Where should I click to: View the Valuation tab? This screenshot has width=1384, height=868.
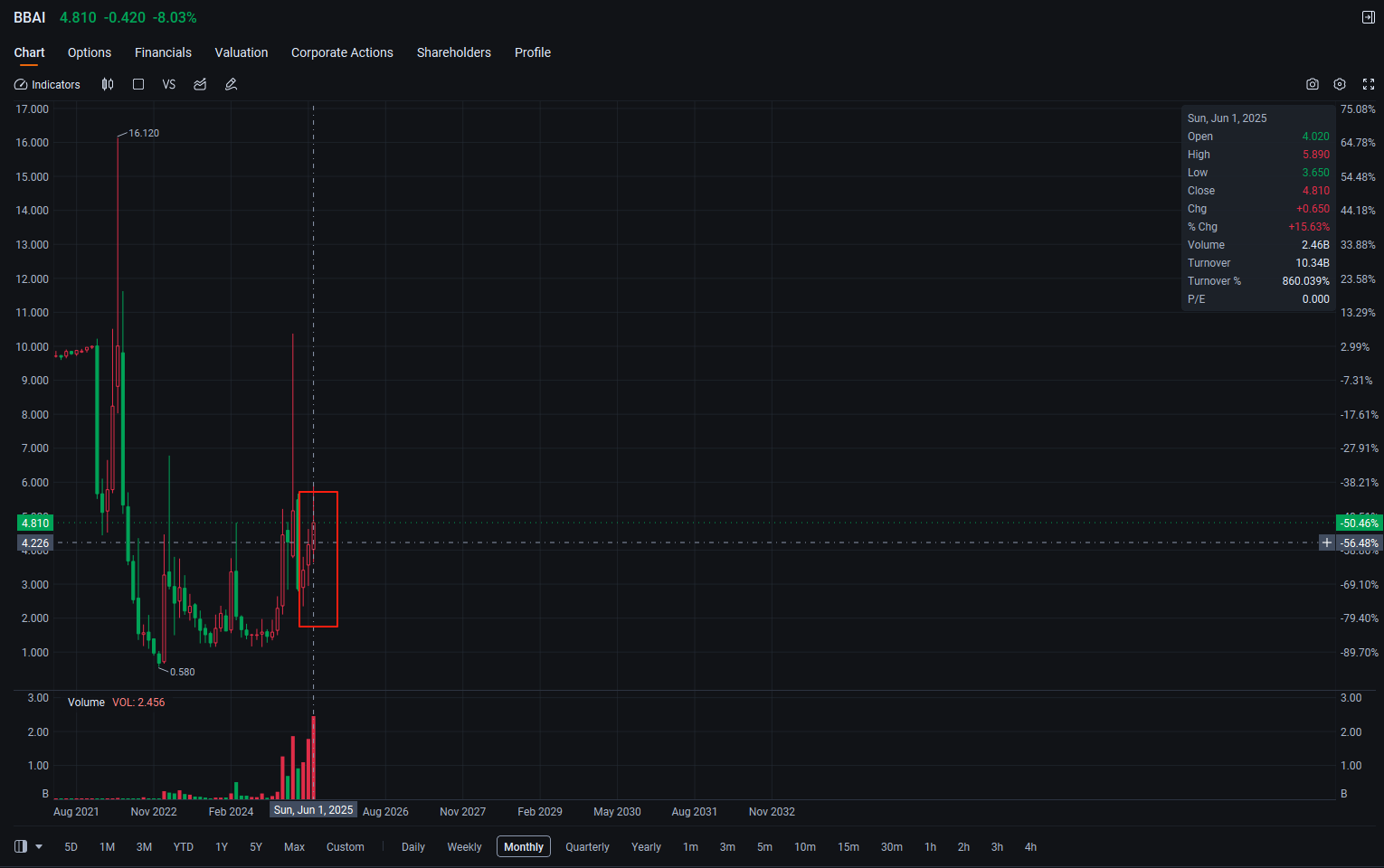pos(242,52)
